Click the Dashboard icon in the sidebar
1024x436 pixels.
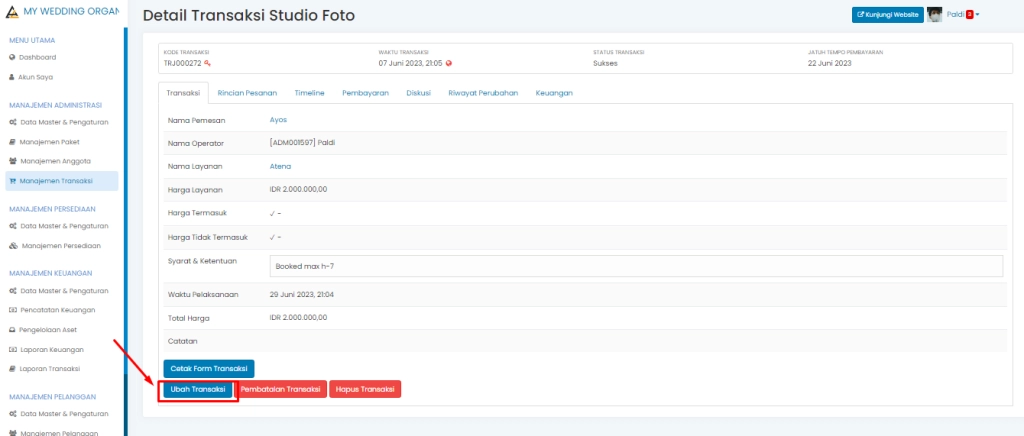12,57
